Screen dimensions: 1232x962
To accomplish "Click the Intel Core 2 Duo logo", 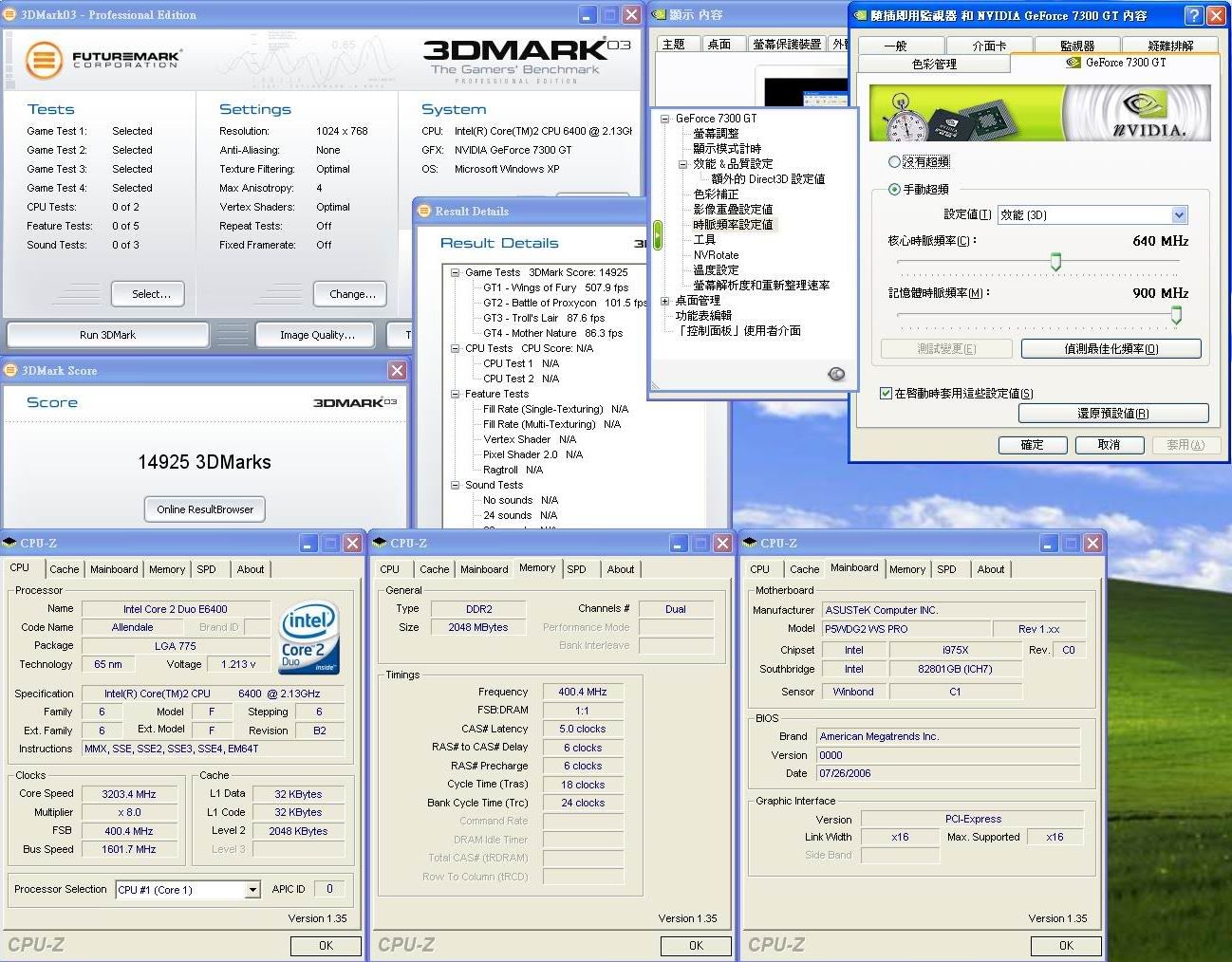I will 308,638.
